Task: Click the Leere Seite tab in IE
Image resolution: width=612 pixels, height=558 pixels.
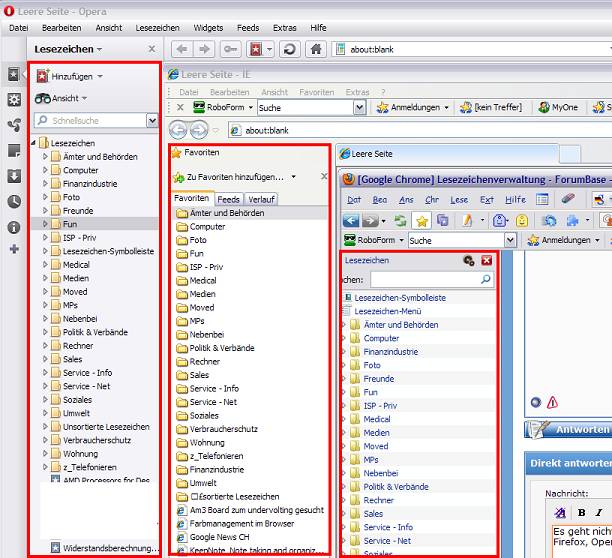Action: 448,154
